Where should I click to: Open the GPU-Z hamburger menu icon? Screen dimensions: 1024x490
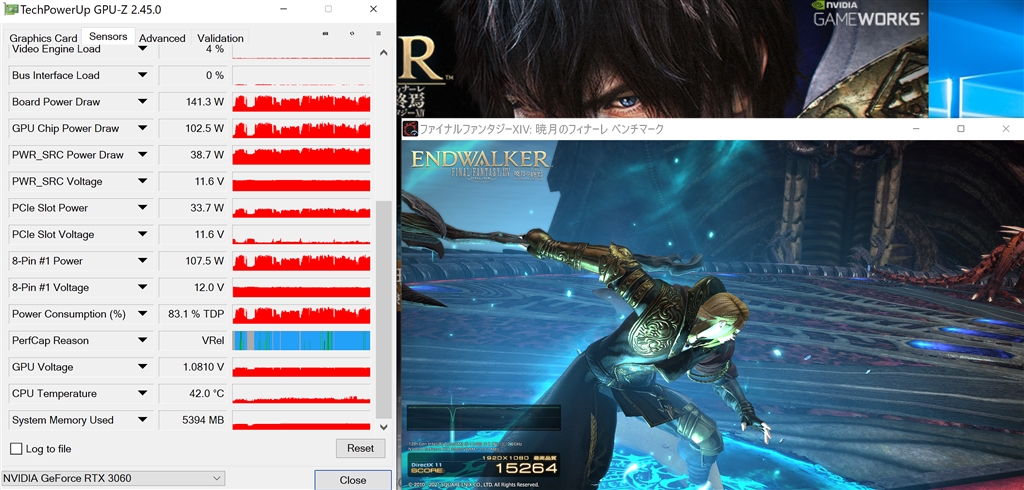point(378,33)
